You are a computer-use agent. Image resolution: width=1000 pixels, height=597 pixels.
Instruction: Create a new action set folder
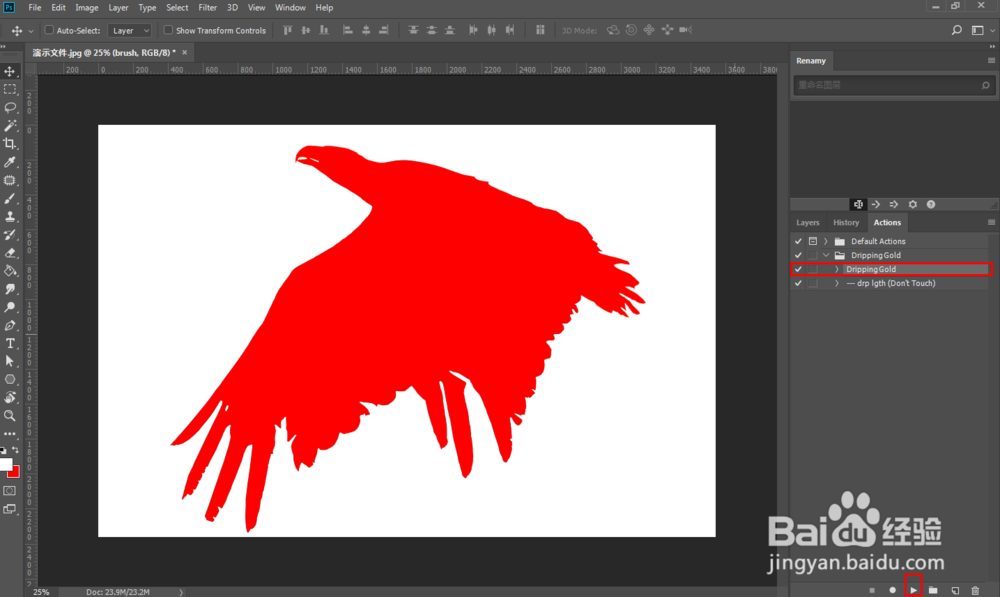pos(933,591)
